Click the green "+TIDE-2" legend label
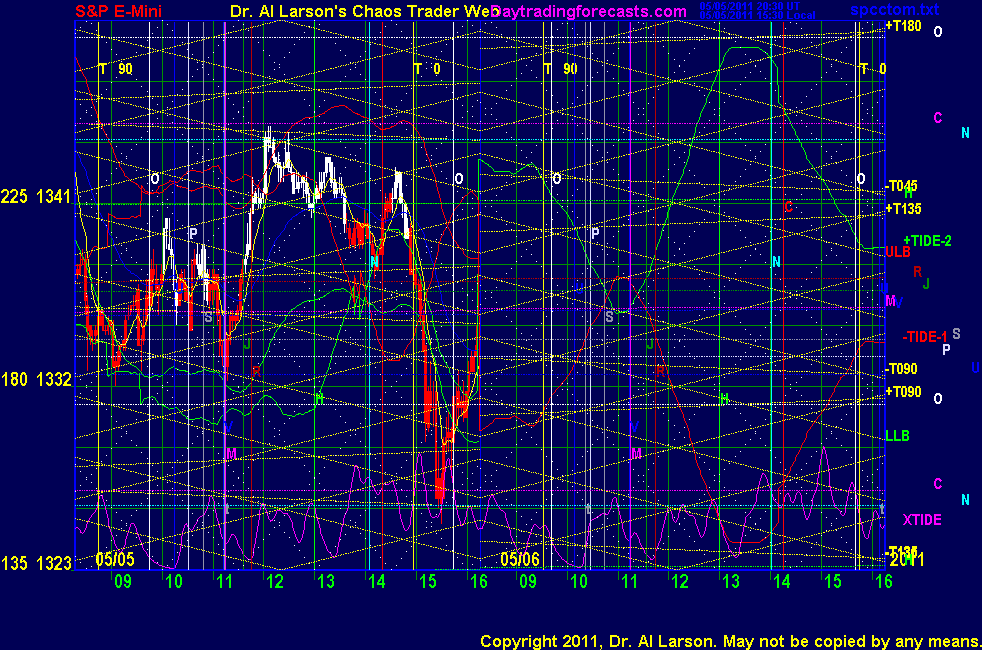The width and height of the screenshot is (982, 650). pyautogui.click(x=927, y=241)
